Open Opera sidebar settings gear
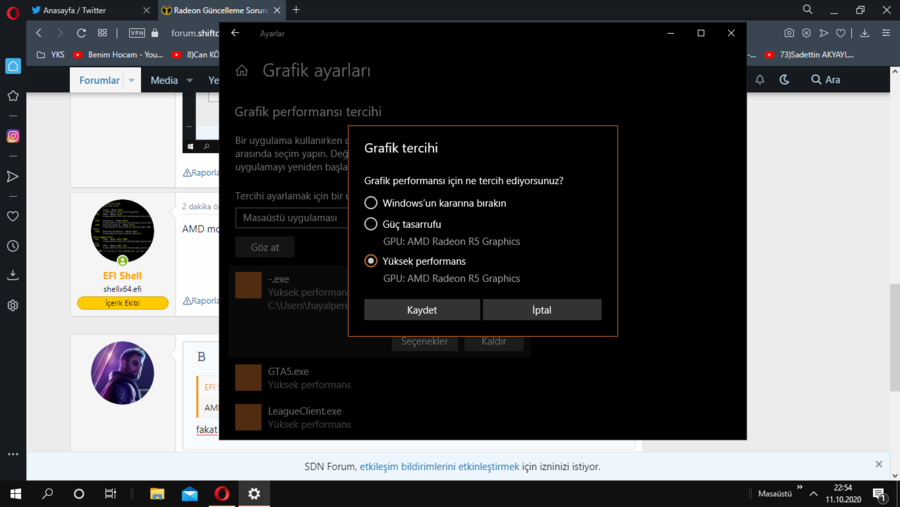 point(13,305)
